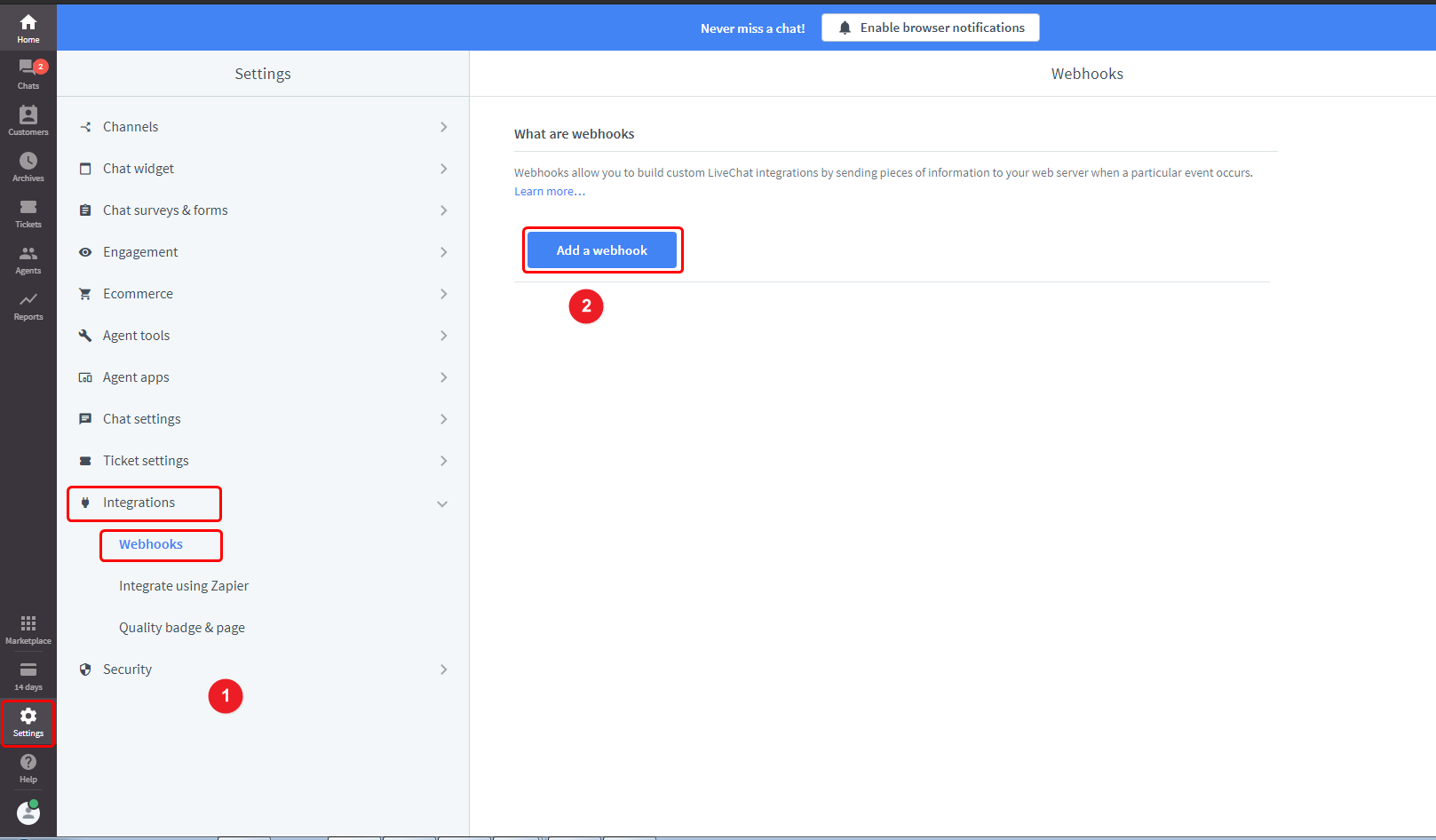Image resolution: width=1436 pixels, height=840 pixels.
Task: Collapse Integrations with down chevron
Action: 442,503
